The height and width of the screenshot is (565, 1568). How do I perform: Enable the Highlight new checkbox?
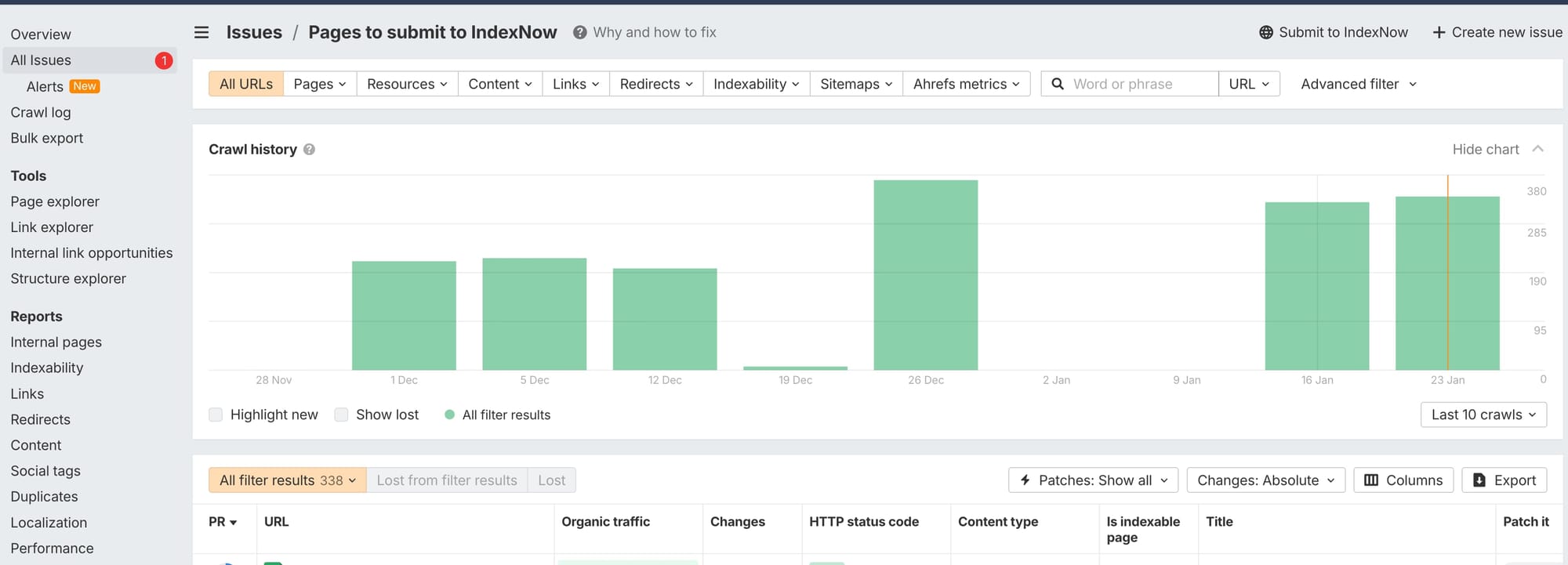coord(216,415)
